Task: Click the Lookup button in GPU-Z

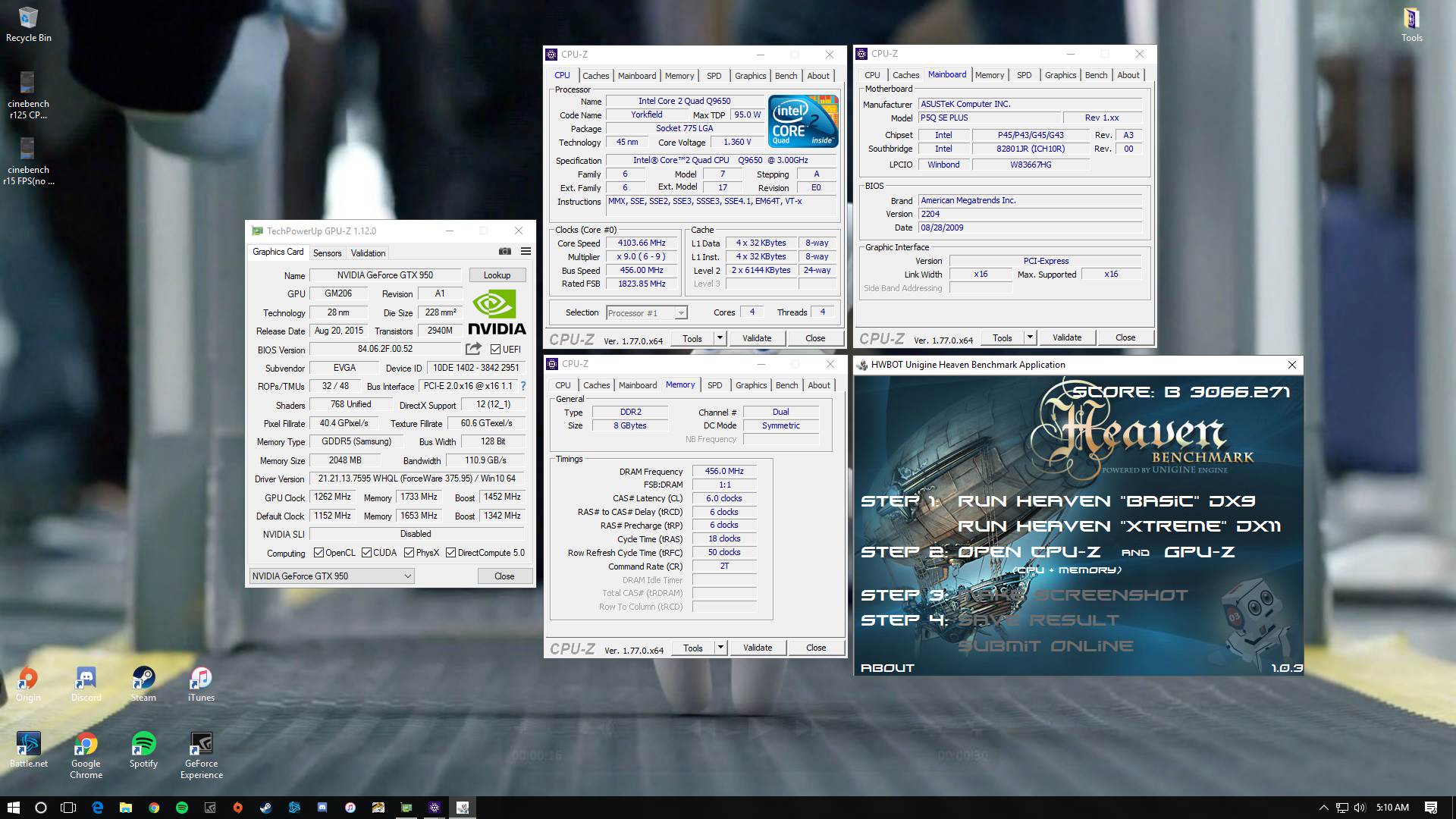Action: (x=497, y=275)
